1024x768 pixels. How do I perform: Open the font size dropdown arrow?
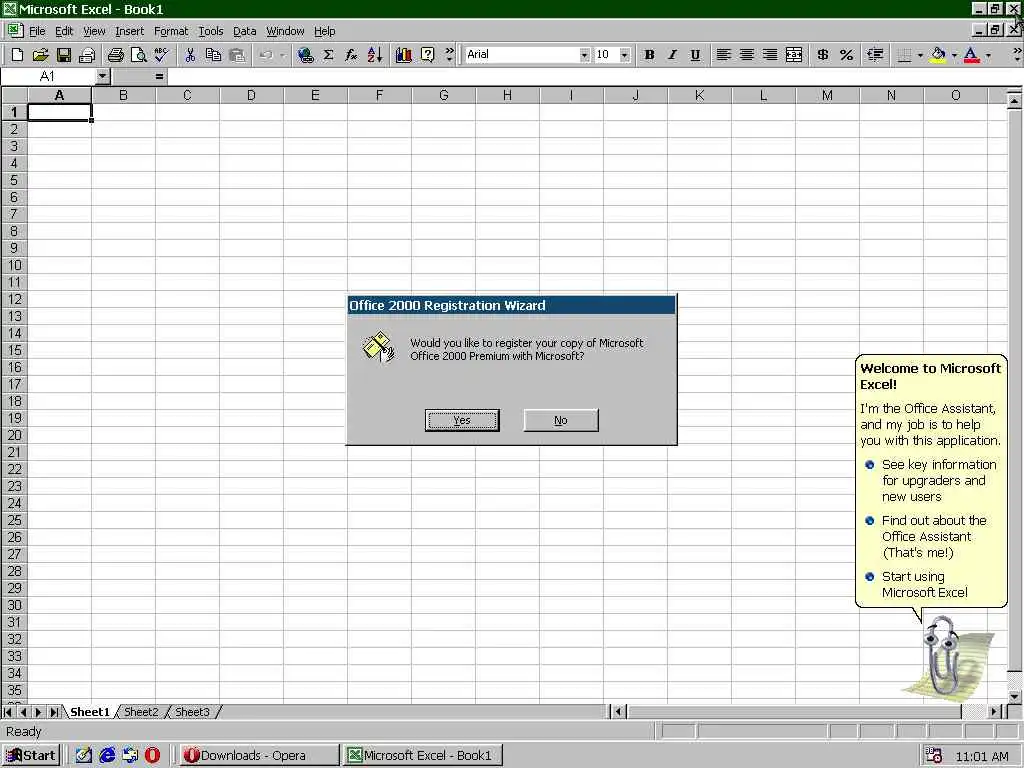point(625,55)
